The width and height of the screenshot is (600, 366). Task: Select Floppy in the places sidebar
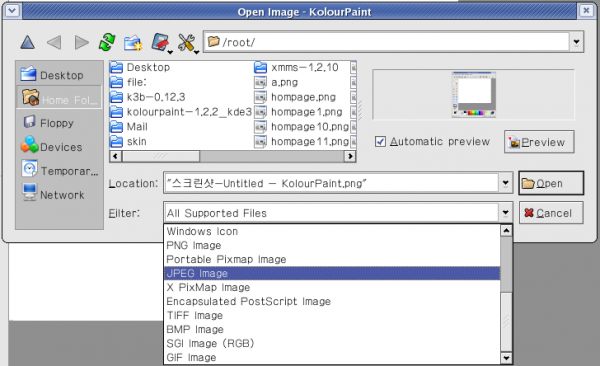[59, 123]
